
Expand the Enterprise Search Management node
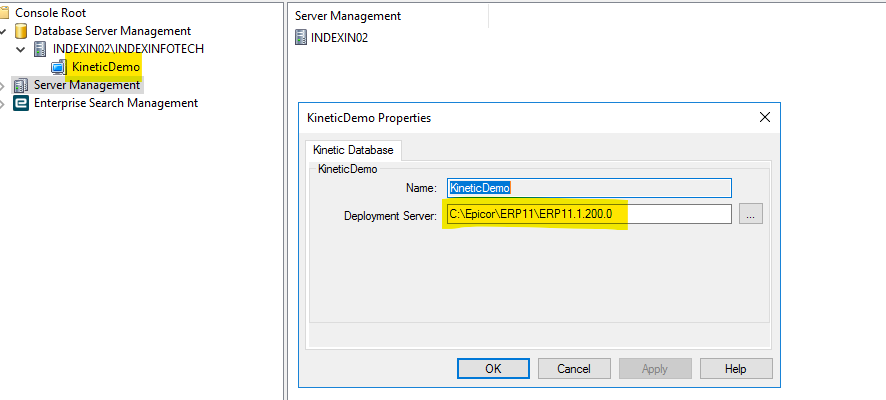[2, 104]
